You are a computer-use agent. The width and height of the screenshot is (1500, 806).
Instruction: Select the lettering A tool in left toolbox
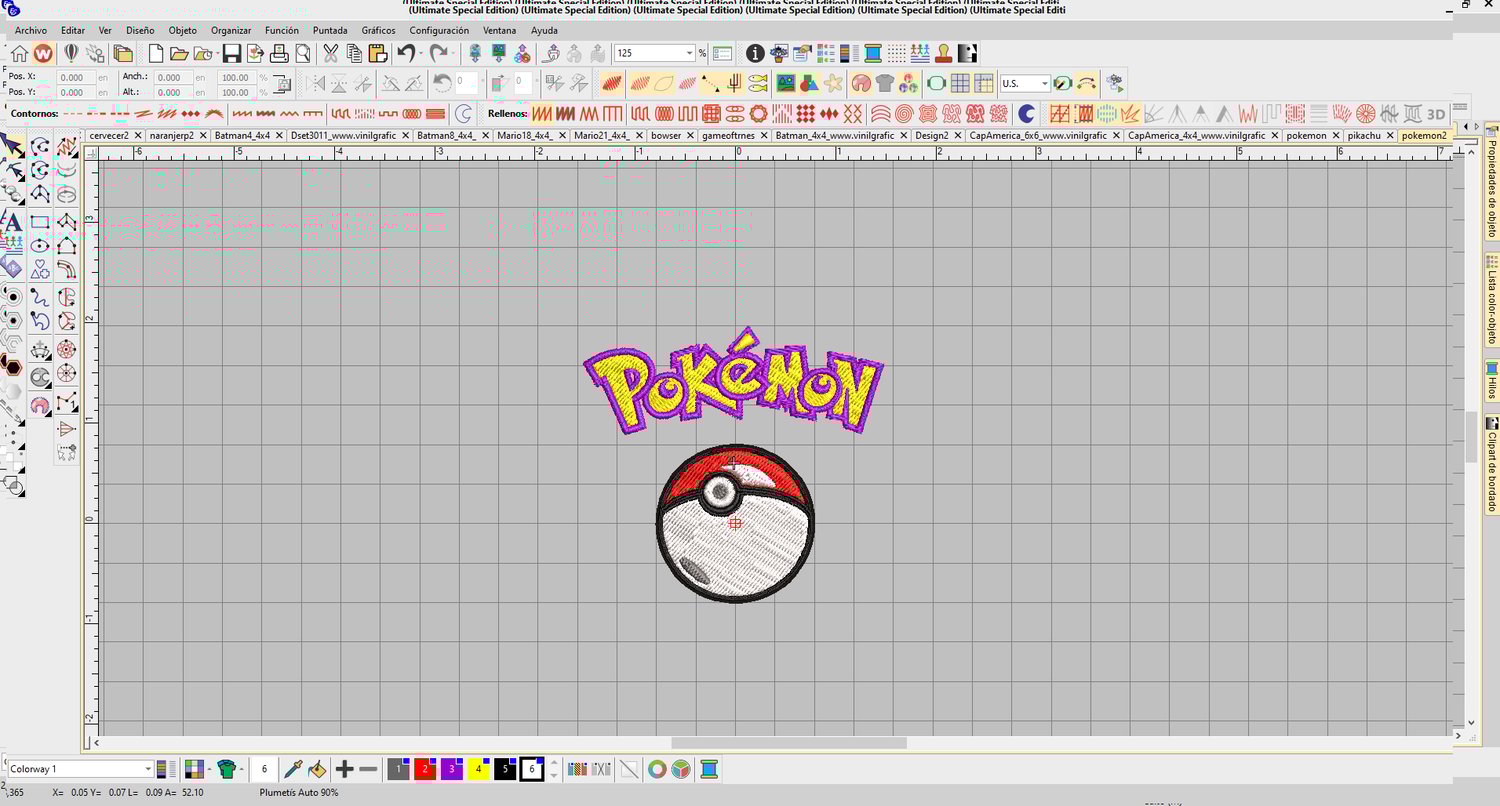tap(12, 221)
